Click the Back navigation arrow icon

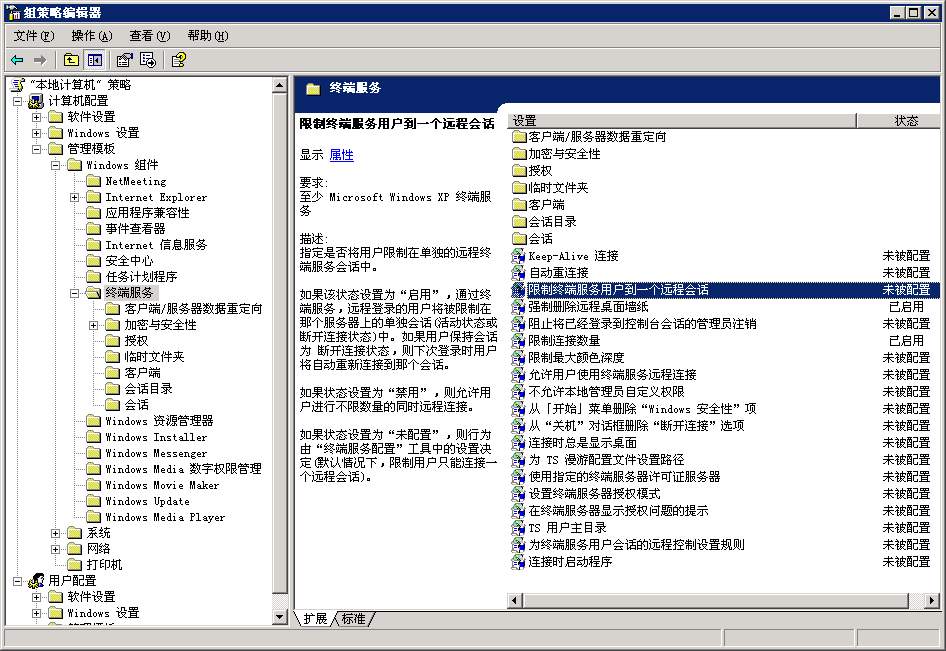click(16, 59)
